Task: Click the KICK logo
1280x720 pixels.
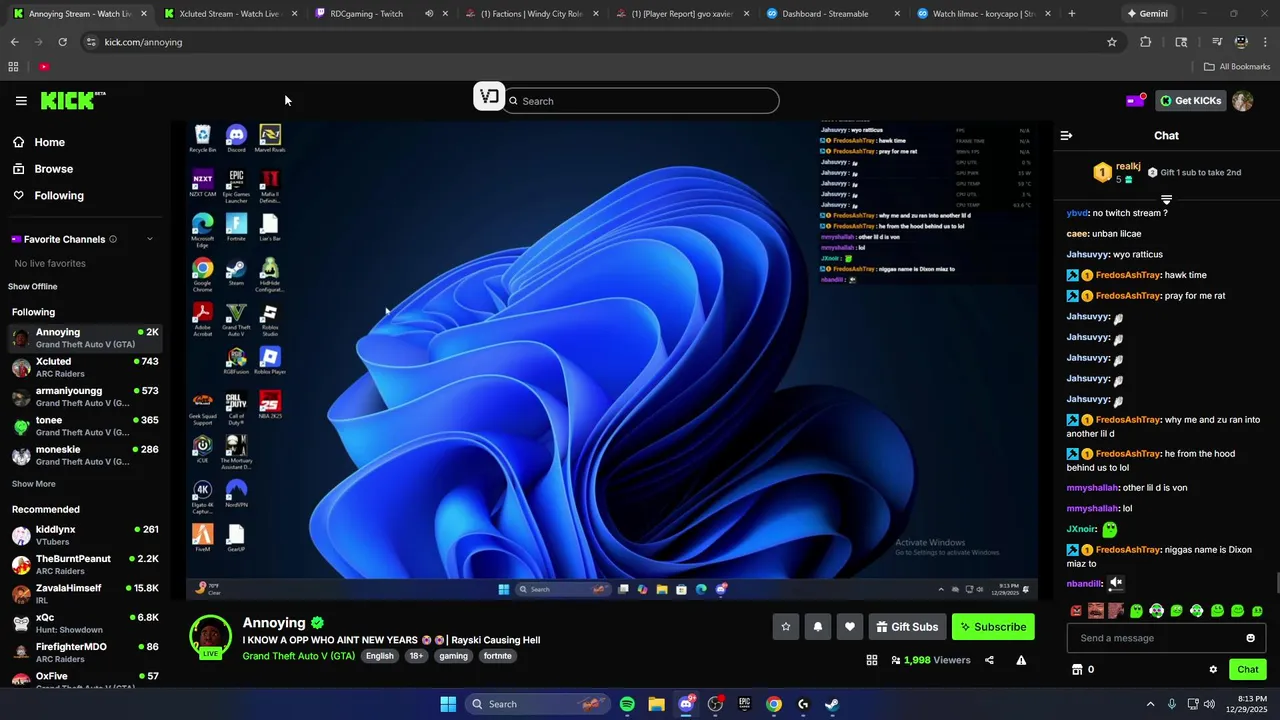Action: (72, 100)
